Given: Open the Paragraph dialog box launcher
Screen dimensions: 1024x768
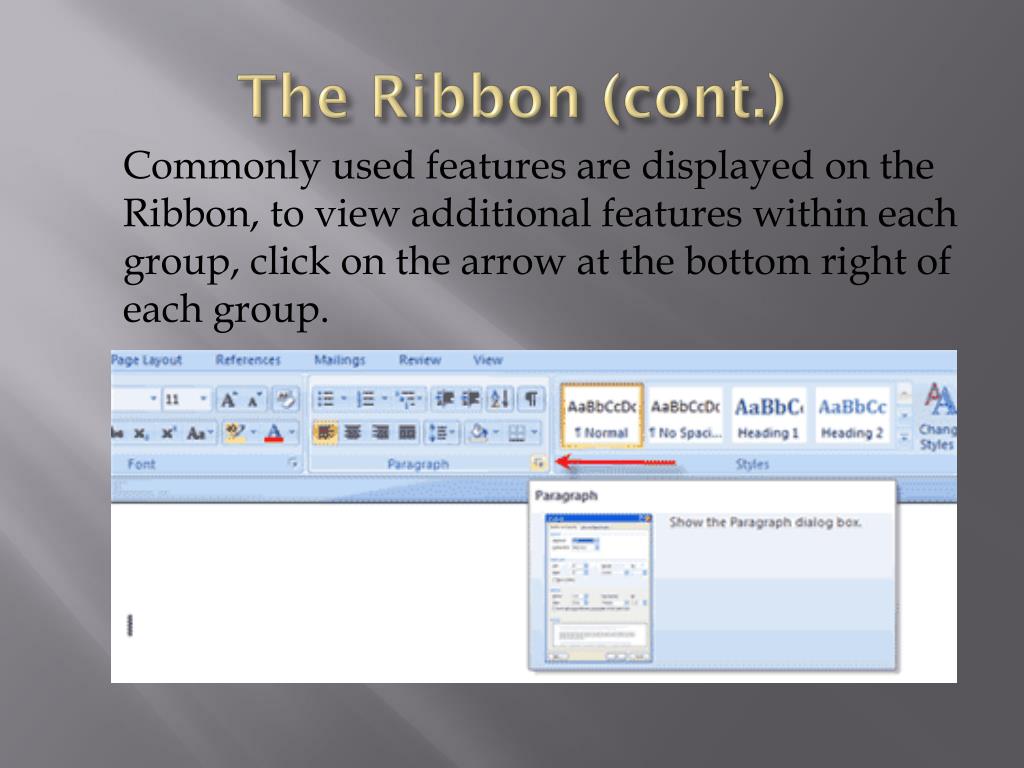Looking at the screenshot, I should (538, 463).
